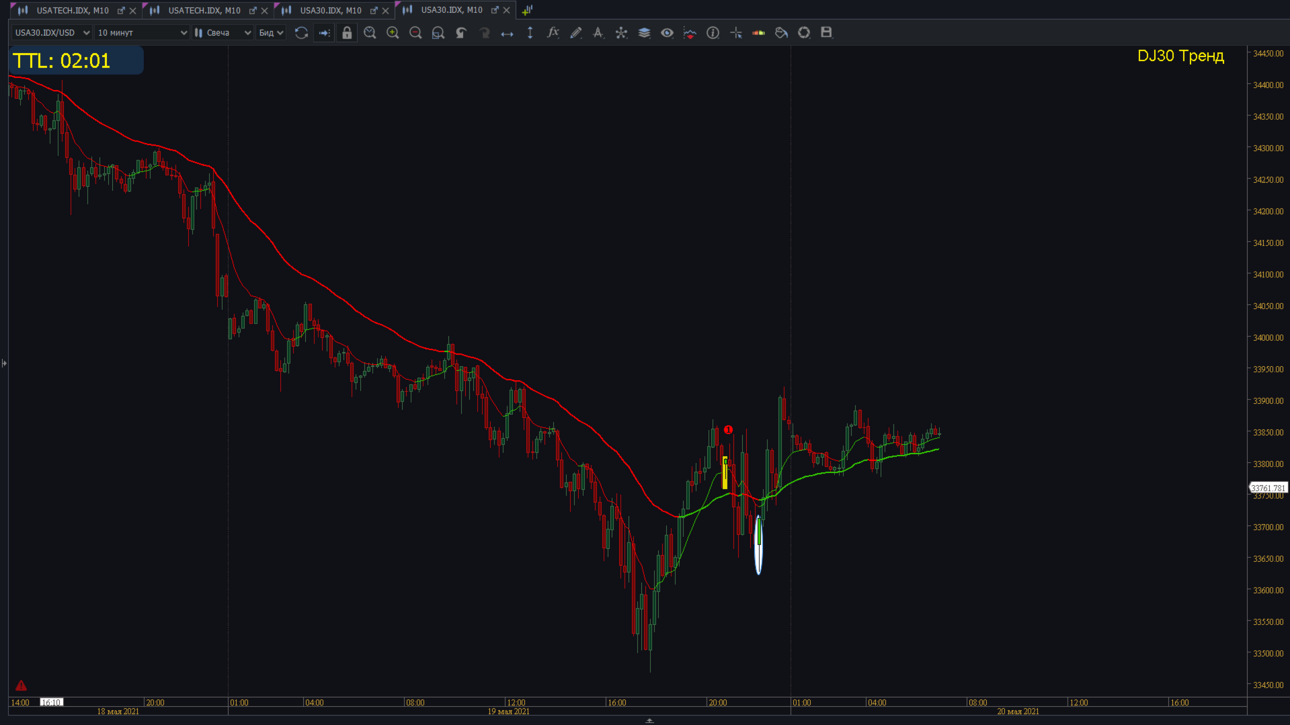Click the price alert chart icon
Image resolution: width=1290 pixels, height=725 pixels.
(690, 33)
